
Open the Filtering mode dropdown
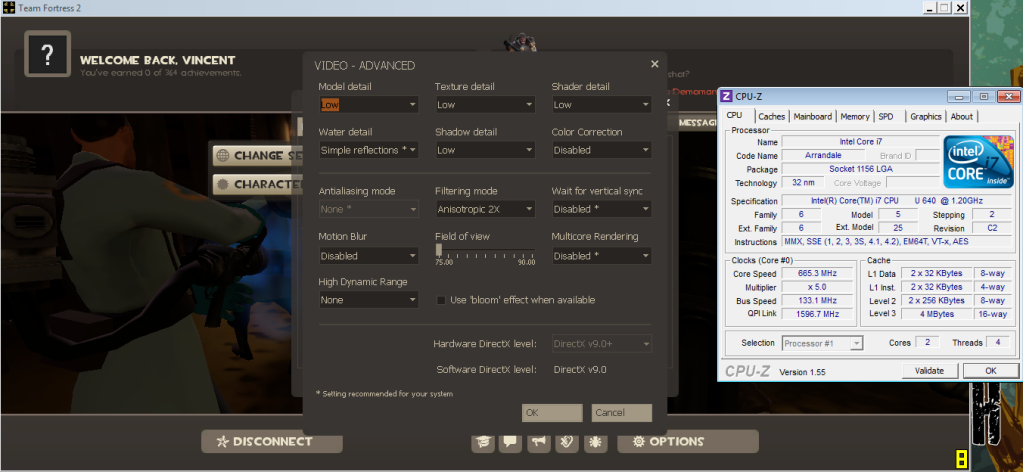coord(485,209)
